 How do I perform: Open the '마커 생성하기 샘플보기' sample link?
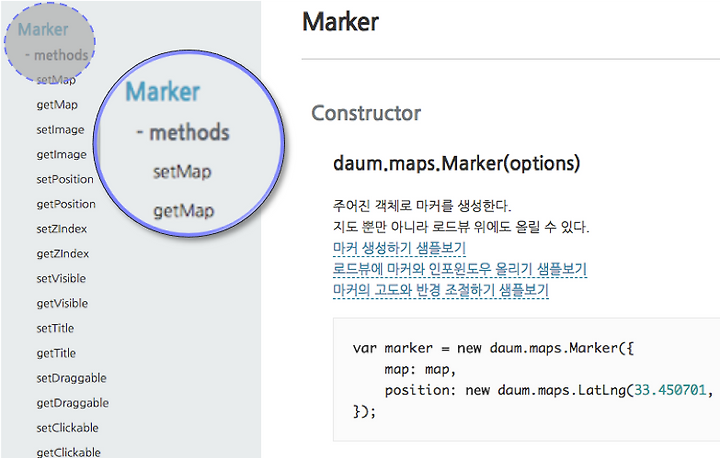399,248
